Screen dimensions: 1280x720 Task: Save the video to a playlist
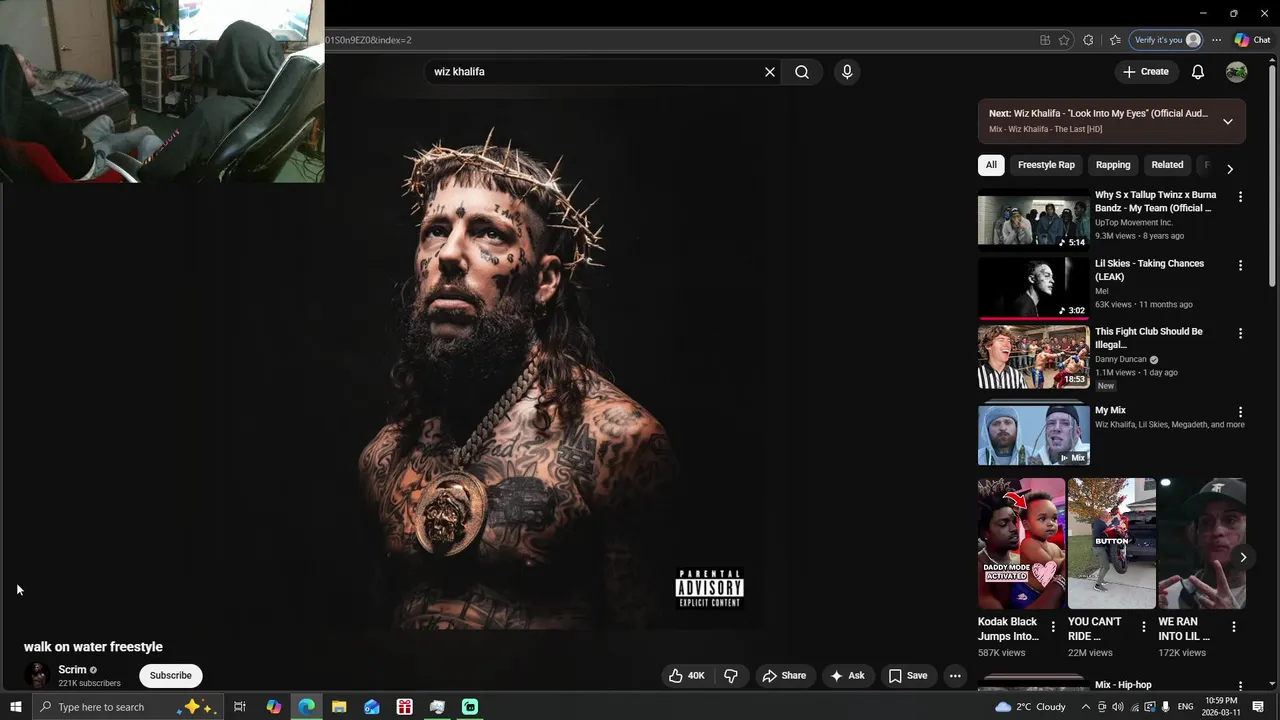pyautogui.click(x=908, y=676)
